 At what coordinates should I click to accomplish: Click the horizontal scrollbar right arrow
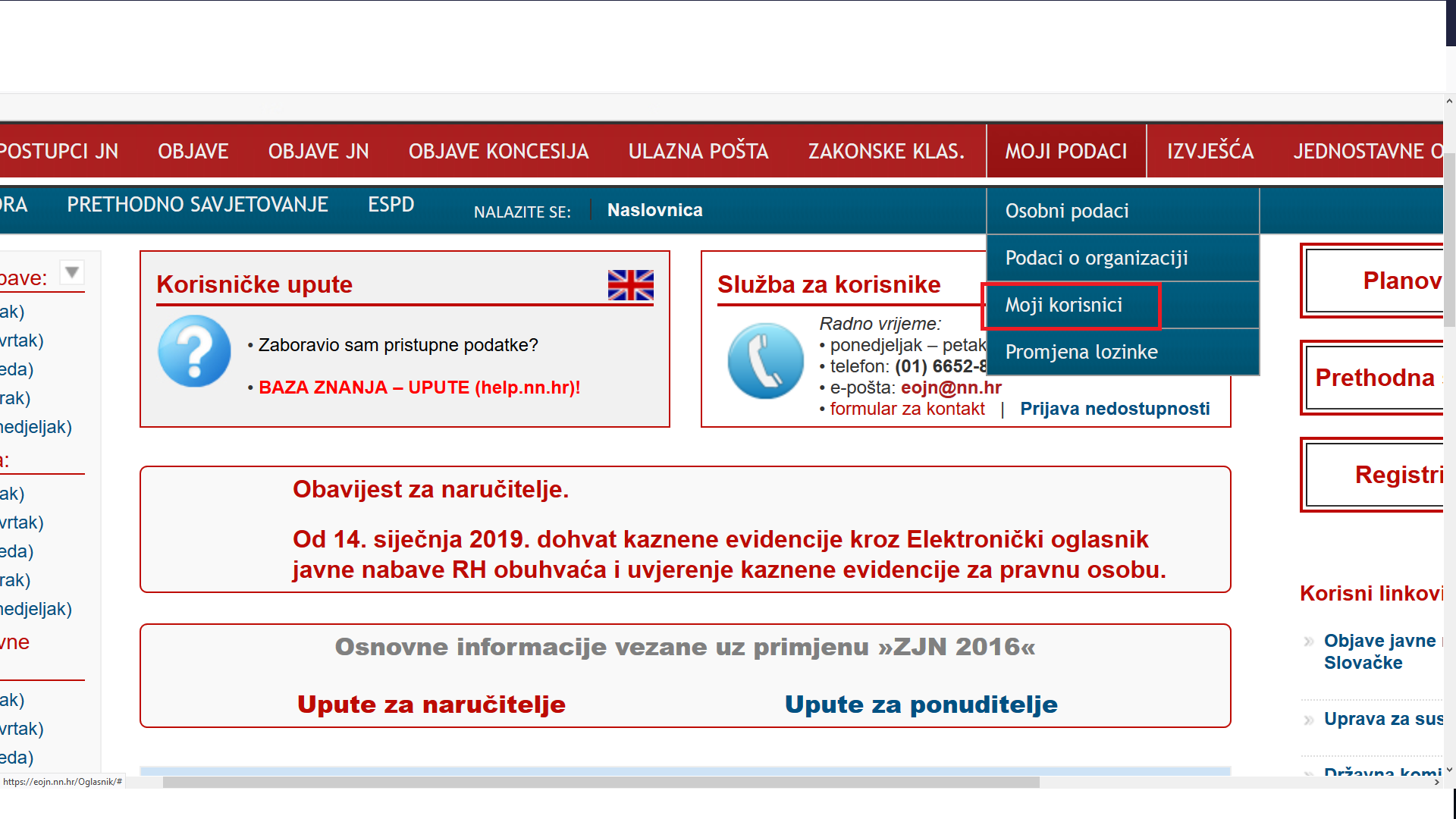click(x=1436, y=782)
